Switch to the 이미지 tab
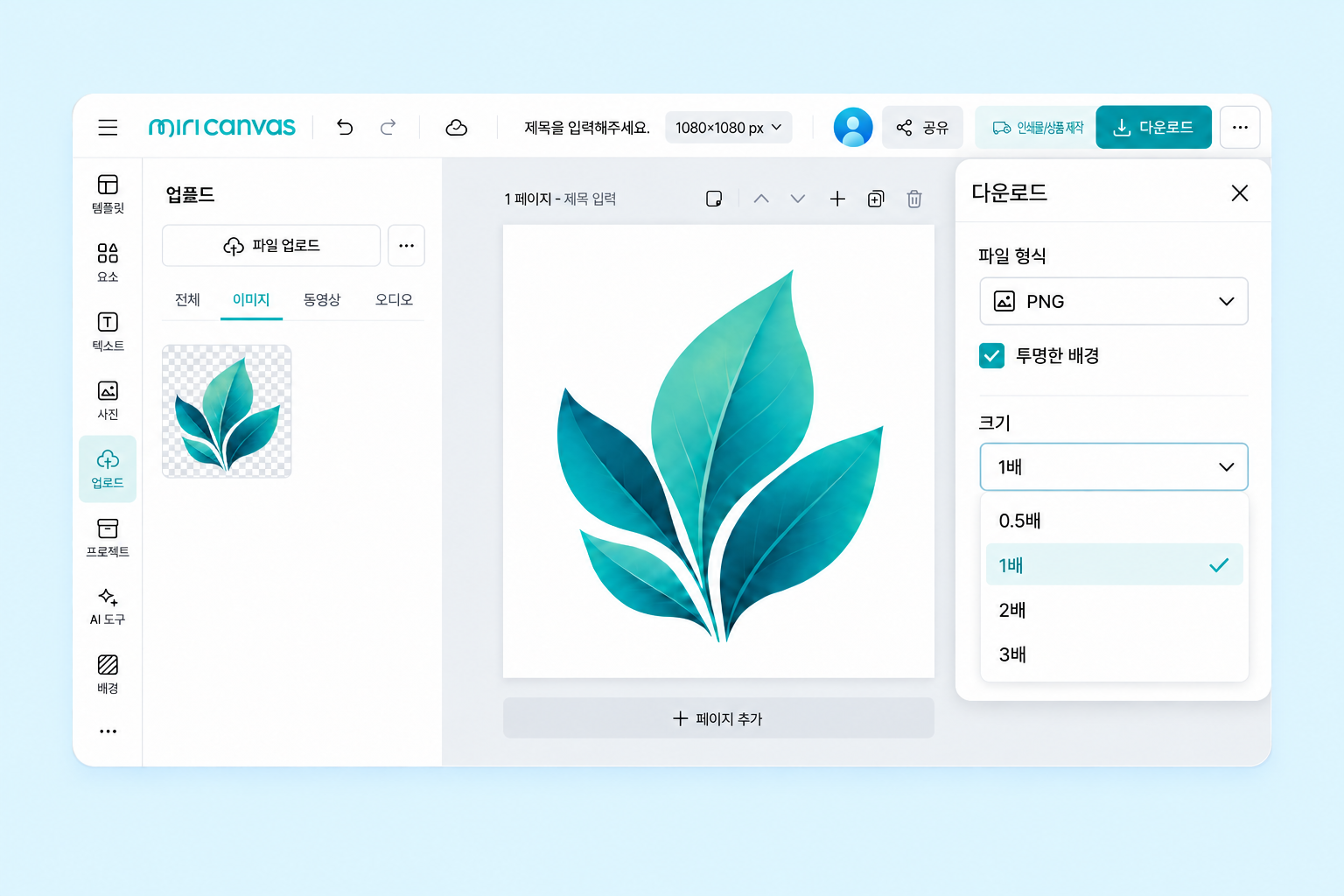 click(x=251, y=300)
